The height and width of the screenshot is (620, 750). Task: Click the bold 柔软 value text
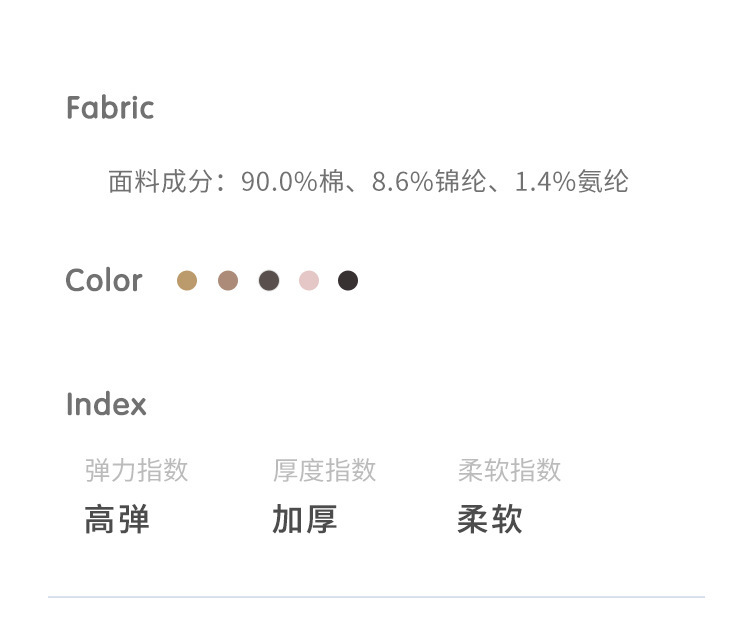click(490, 520)
